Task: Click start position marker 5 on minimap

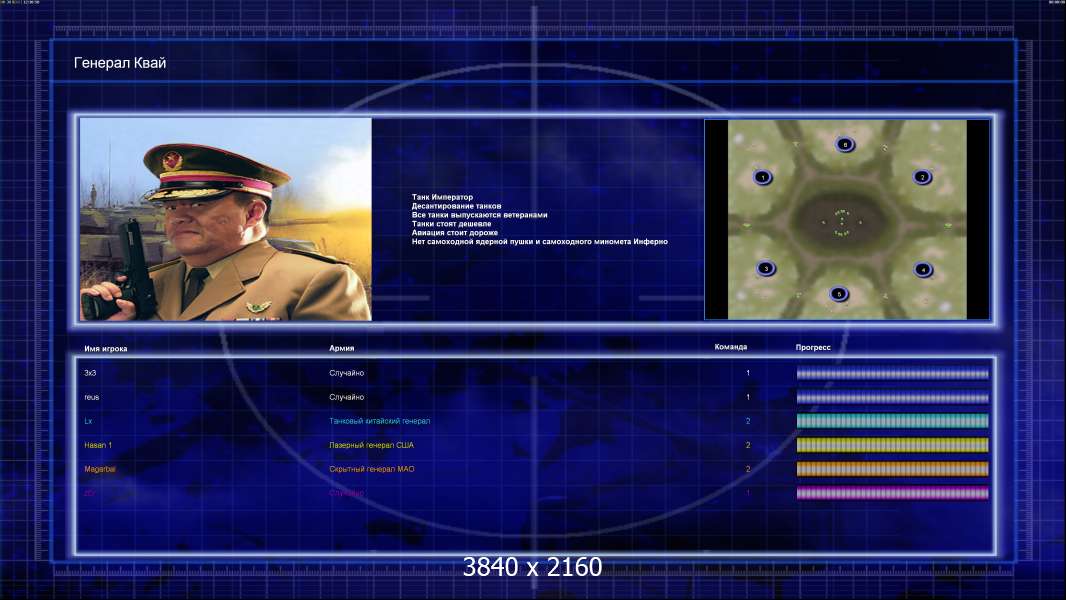Action: pos(839,294)
